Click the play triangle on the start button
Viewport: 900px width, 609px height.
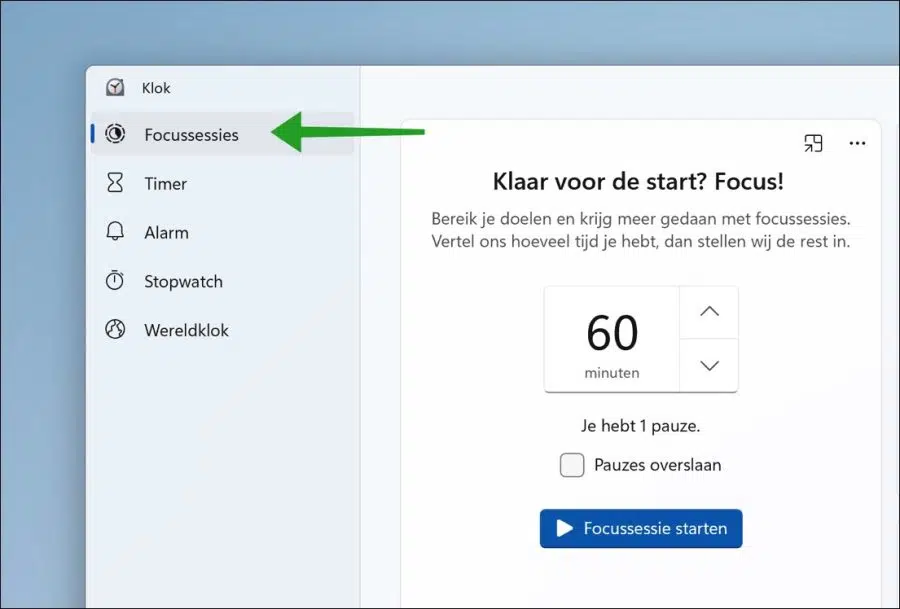[x=565, y=528]
